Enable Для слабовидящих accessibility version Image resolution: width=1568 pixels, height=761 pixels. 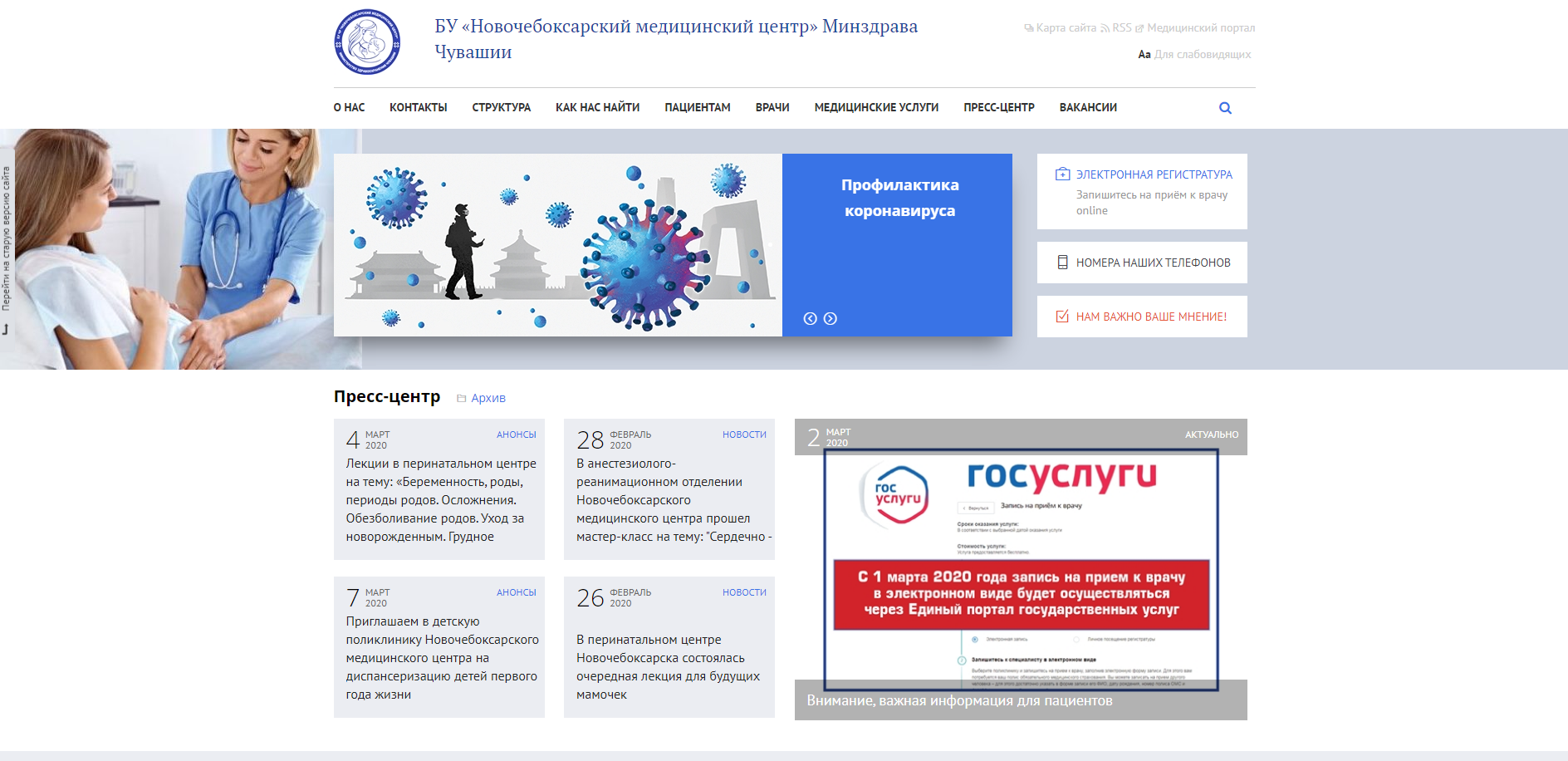point(1202,55)
